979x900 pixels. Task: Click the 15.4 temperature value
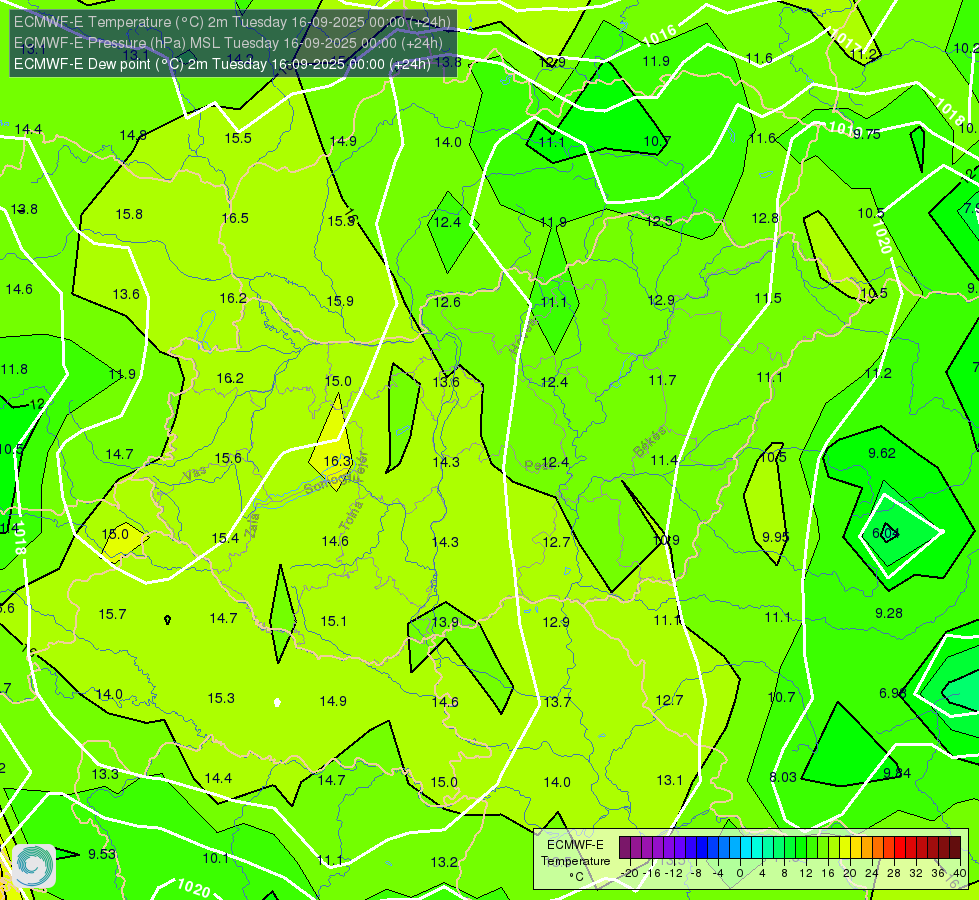pos(225,538)
